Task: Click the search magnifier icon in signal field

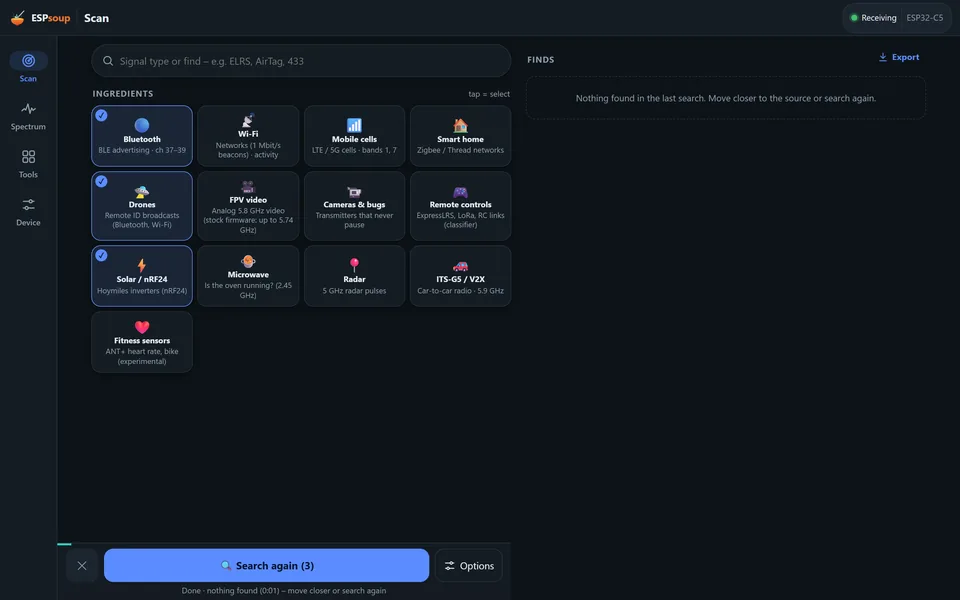Action: [x=108, y=61]
